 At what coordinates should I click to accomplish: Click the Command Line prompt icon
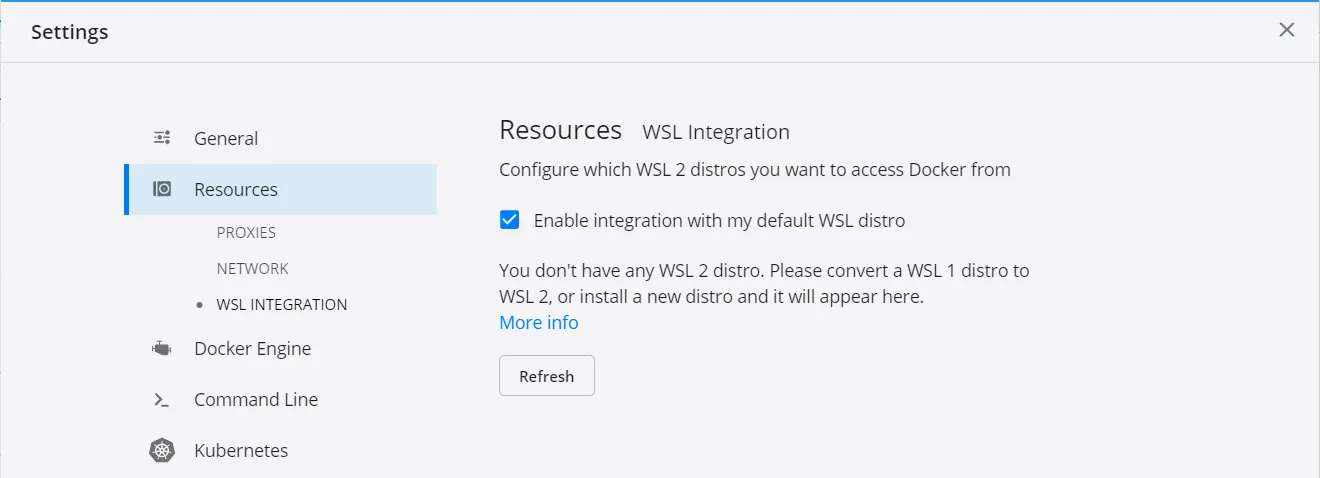161,400
